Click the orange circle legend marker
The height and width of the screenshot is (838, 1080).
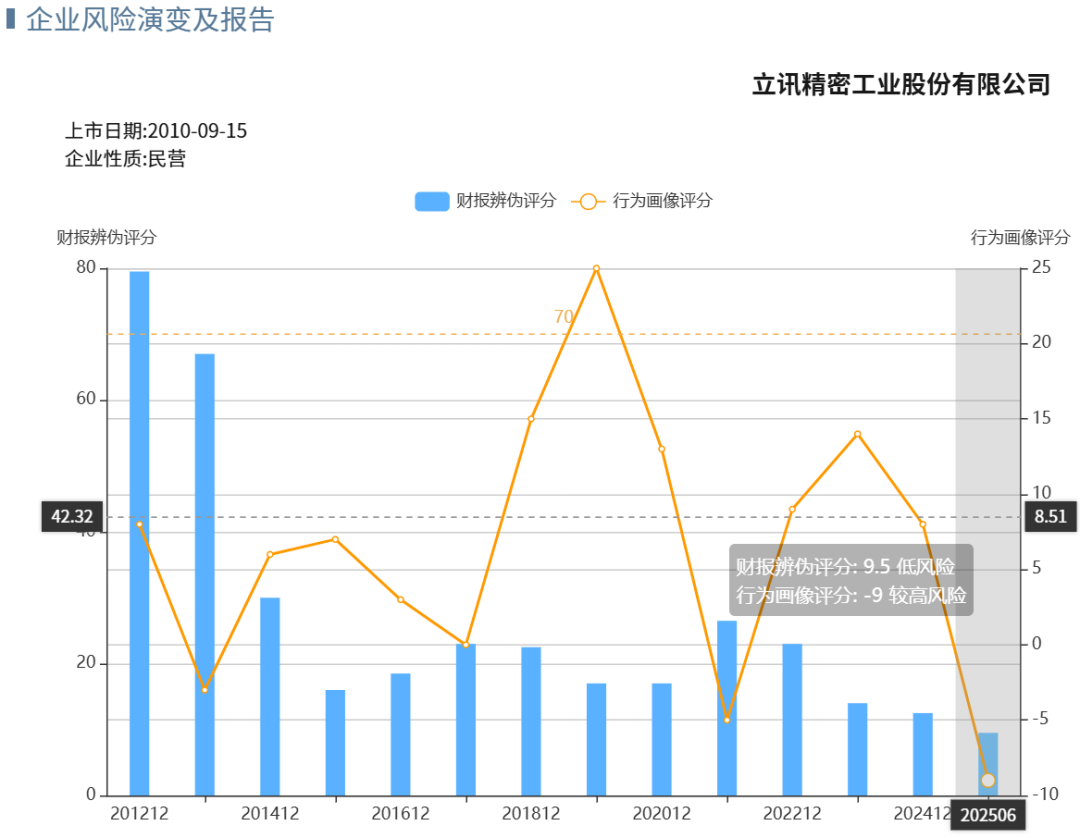pyautogui.click(x=588, y=202)
